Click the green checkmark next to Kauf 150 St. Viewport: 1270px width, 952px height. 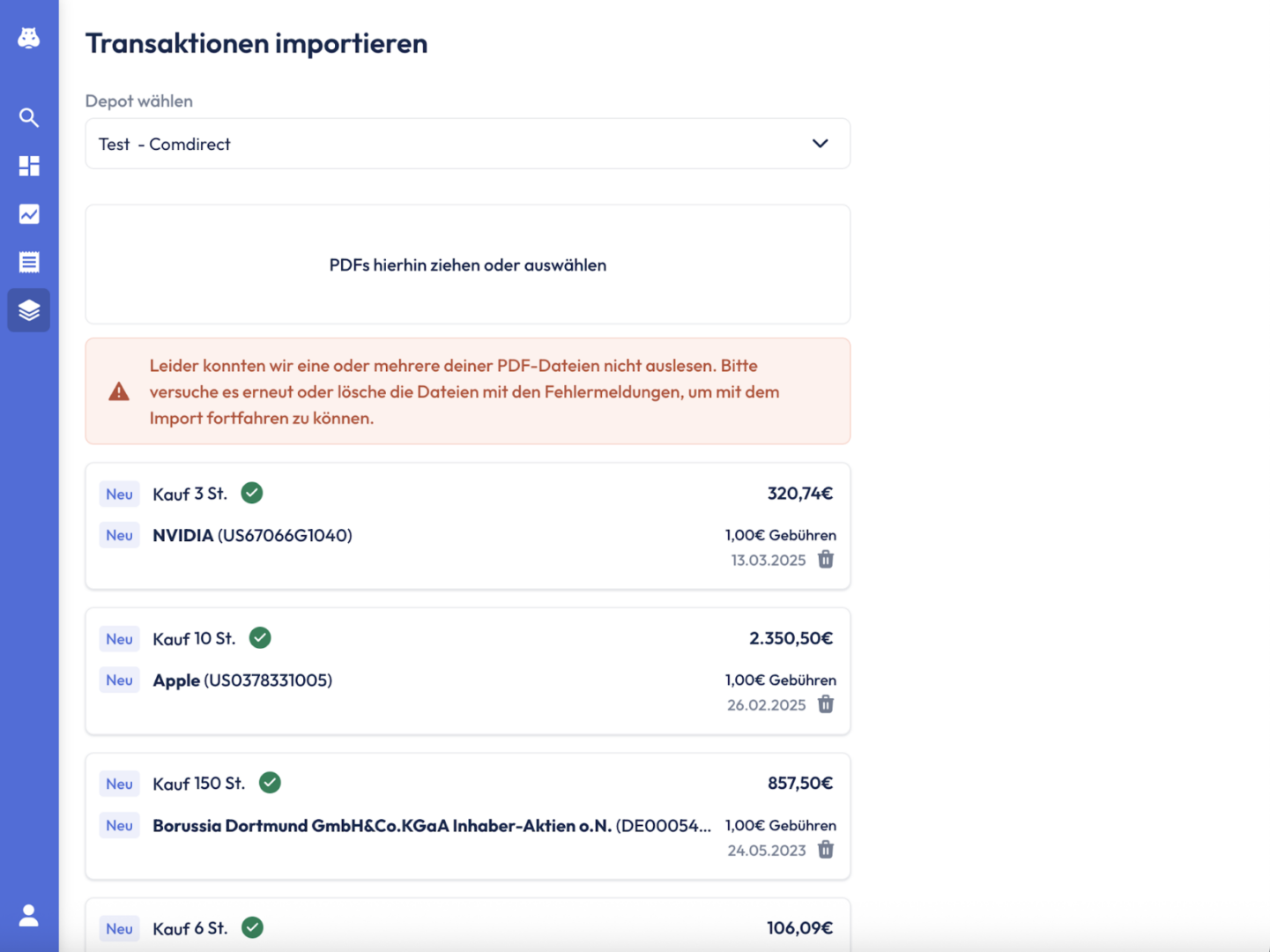[x=270, y=783]
